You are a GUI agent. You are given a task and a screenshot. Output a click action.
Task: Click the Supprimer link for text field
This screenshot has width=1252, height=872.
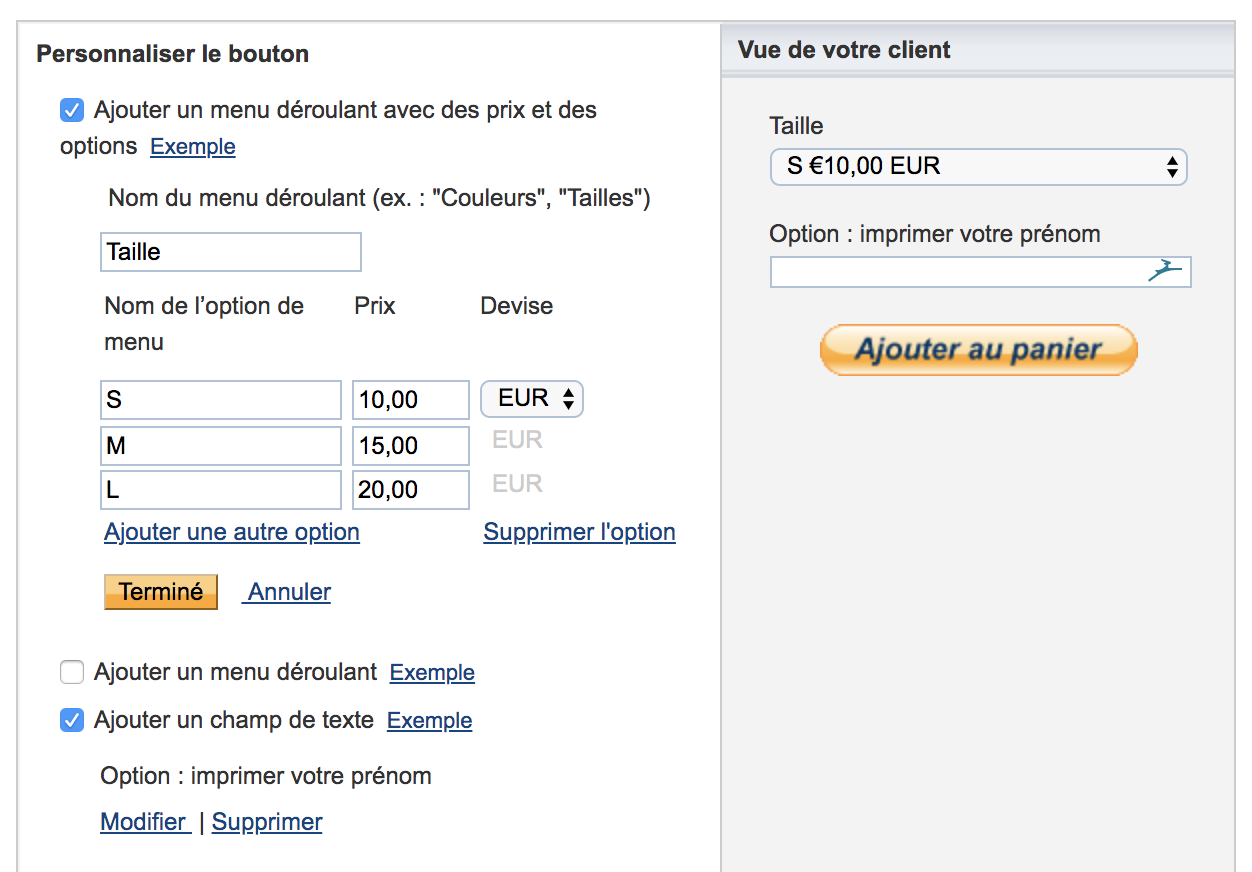267,822
